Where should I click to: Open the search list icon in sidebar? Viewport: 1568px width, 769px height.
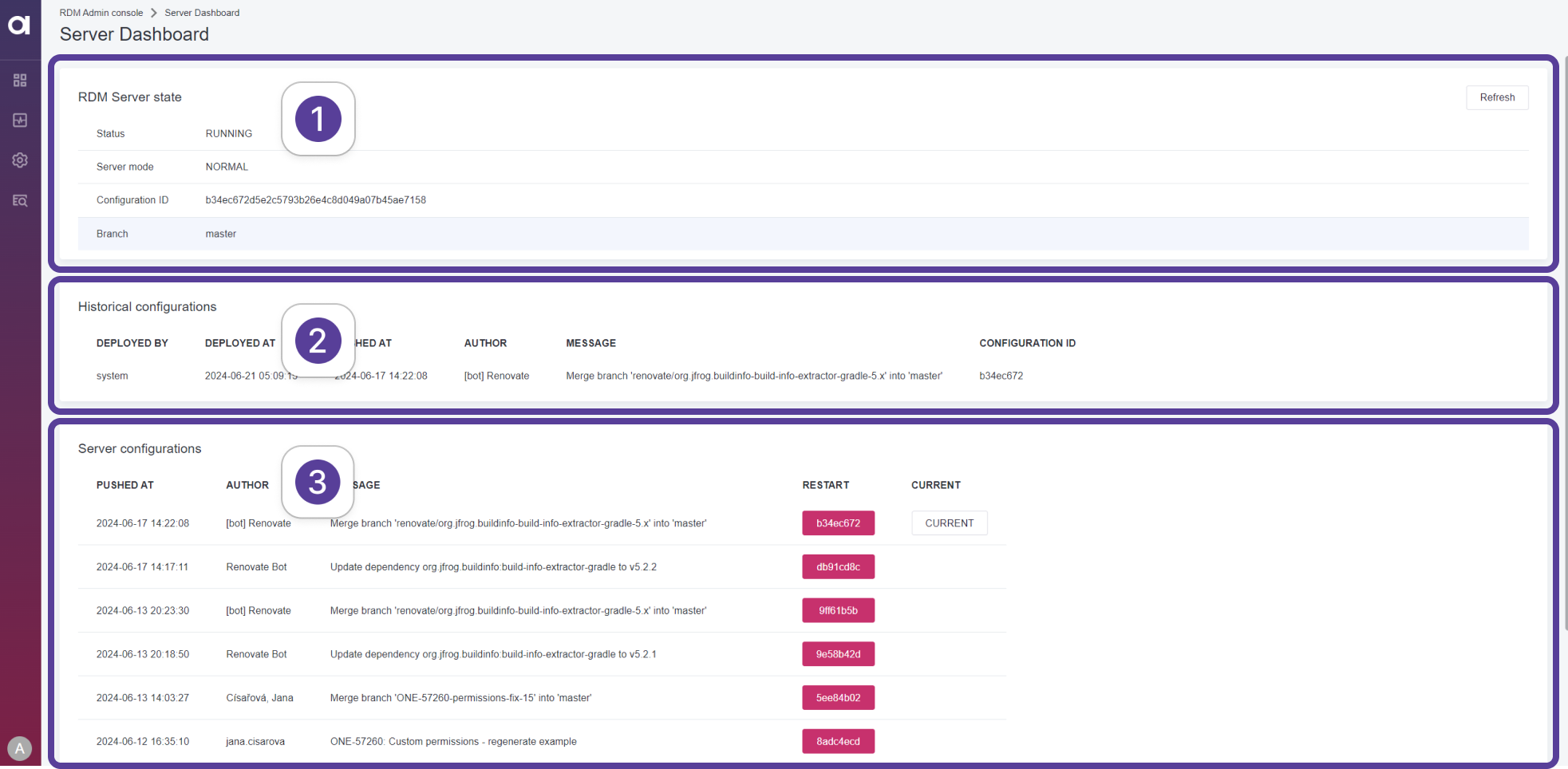coord(20,200)
